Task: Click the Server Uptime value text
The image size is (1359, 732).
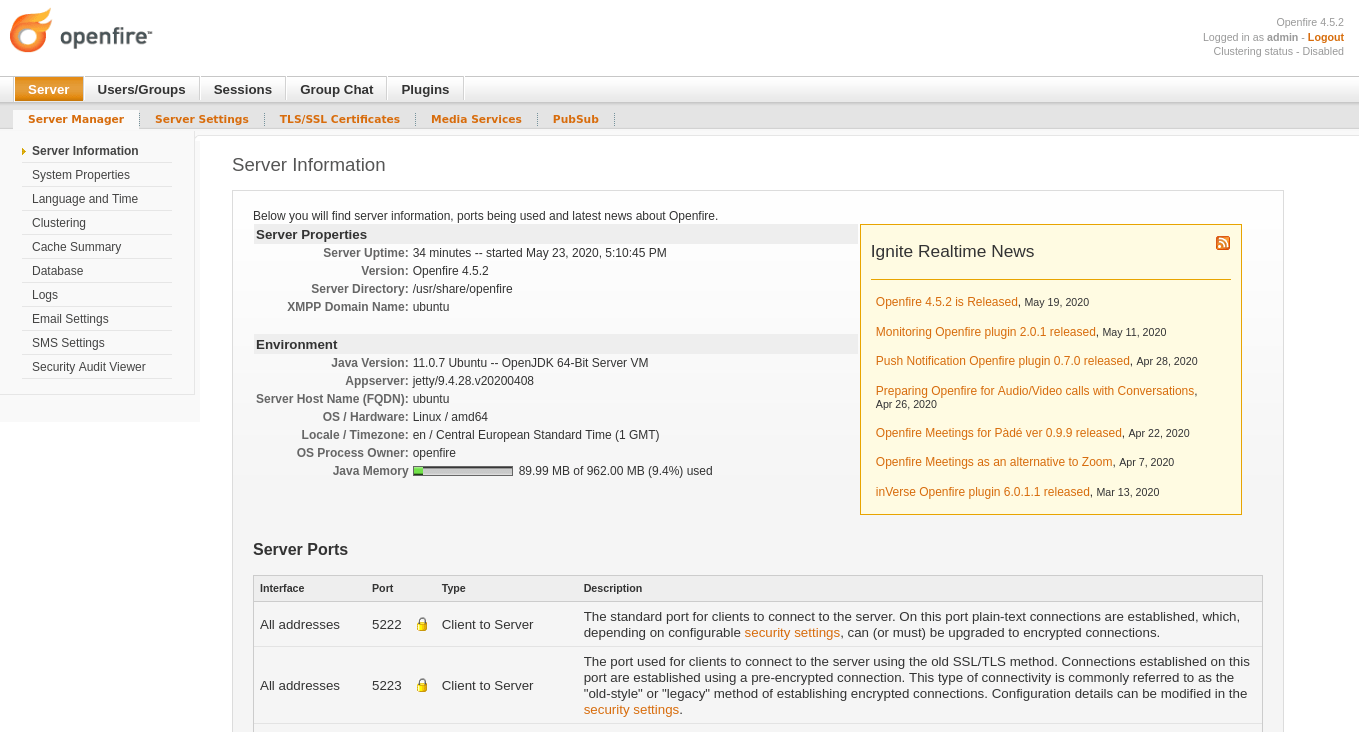Action: point(540,253)
